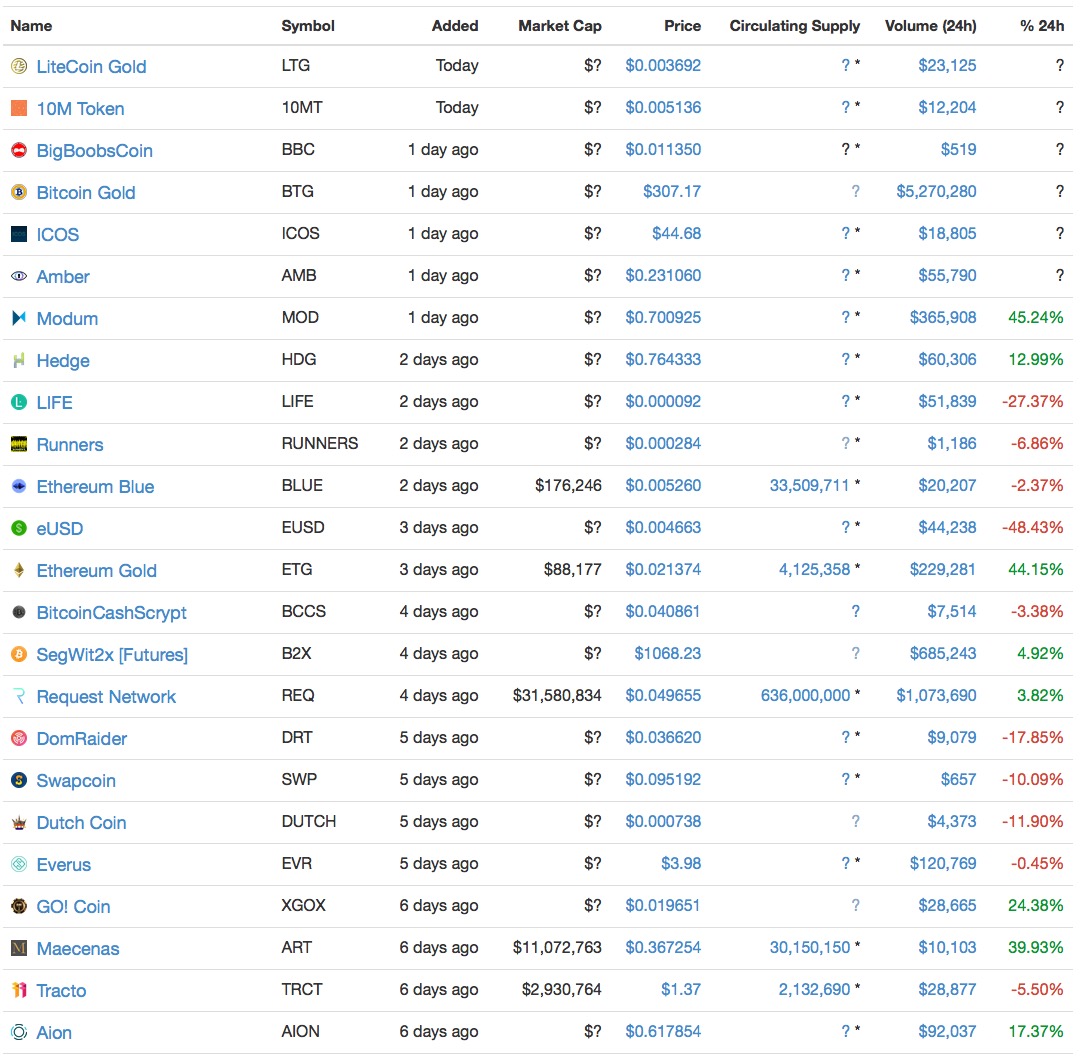Click the Everus icon
Viewport: 1081px width, 1056px height.
(x=19, y=864)
